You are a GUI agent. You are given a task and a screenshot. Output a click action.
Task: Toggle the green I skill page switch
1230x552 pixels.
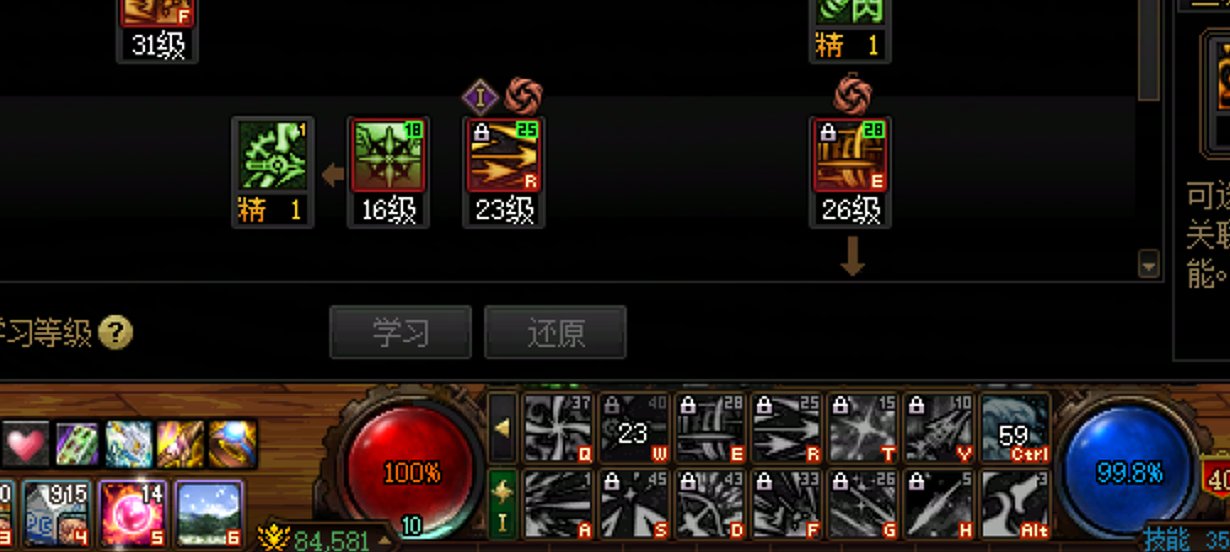pos(503,504)
